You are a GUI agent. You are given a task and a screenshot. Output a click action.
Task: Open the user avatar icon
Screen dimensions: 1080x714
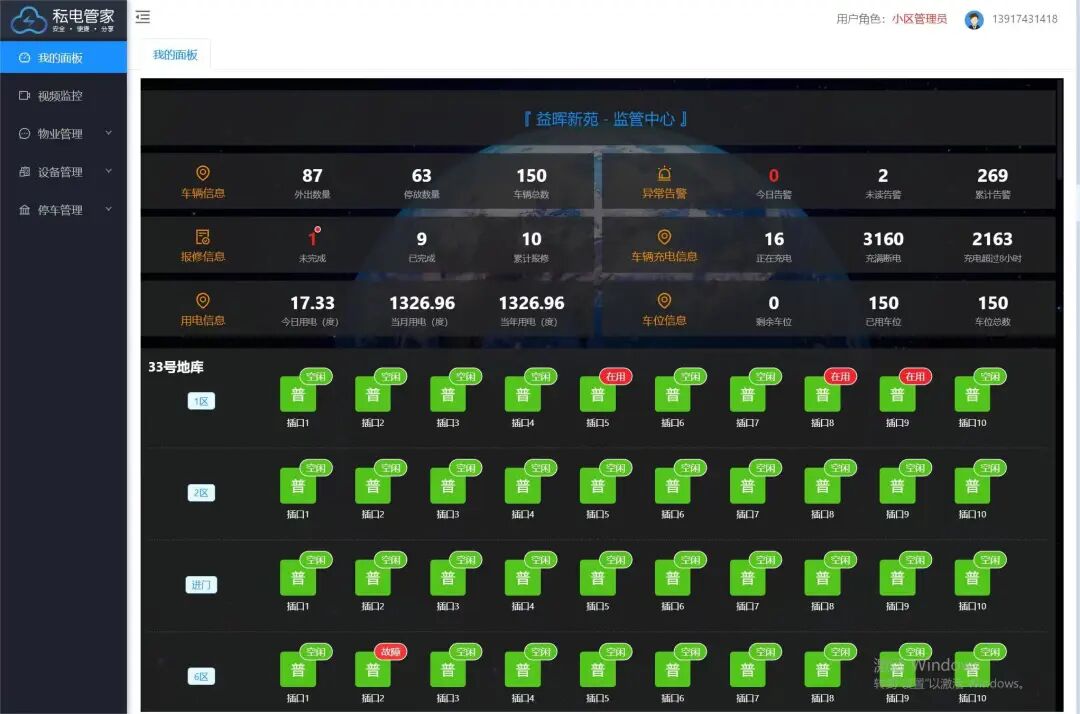tap(973, 20)
